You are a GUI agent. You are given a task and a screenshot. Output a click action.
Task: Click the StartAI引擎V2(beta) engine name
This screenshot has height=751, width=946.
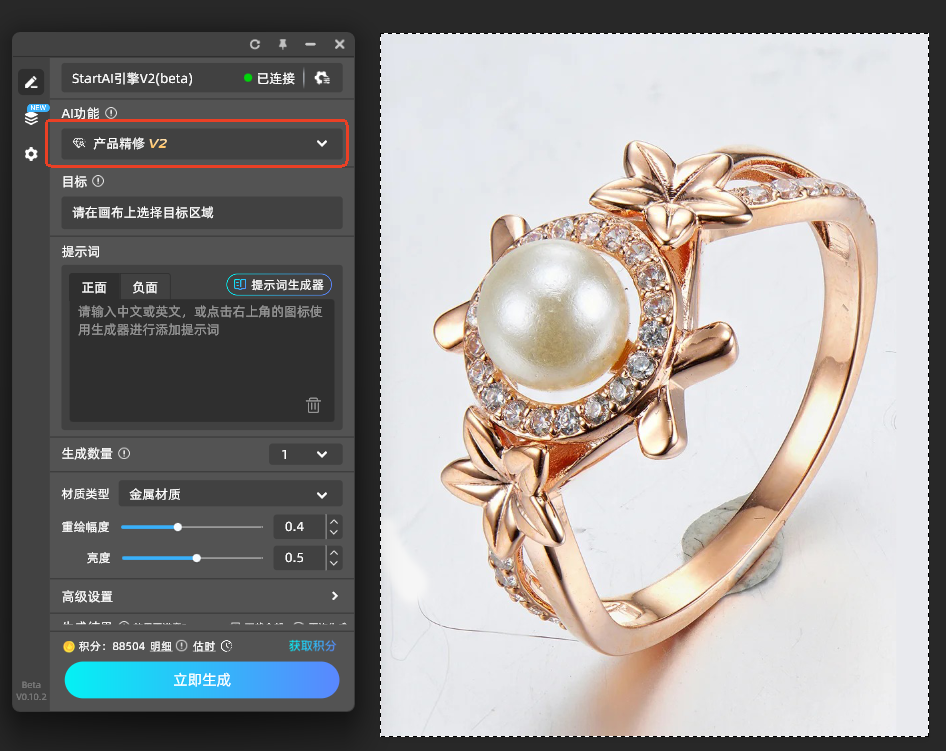click(132, 78)
